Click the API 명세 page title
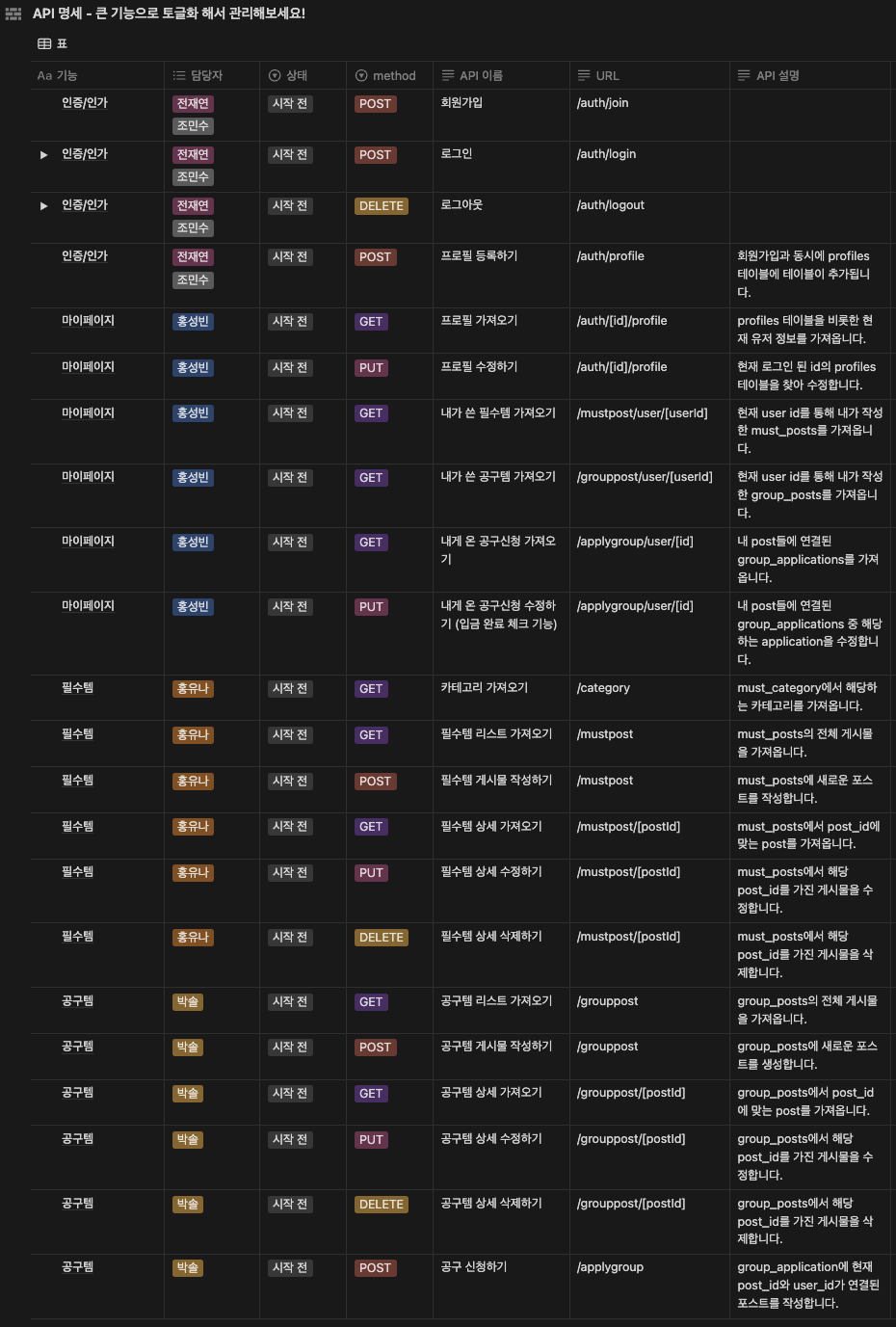 coord(169,13)
